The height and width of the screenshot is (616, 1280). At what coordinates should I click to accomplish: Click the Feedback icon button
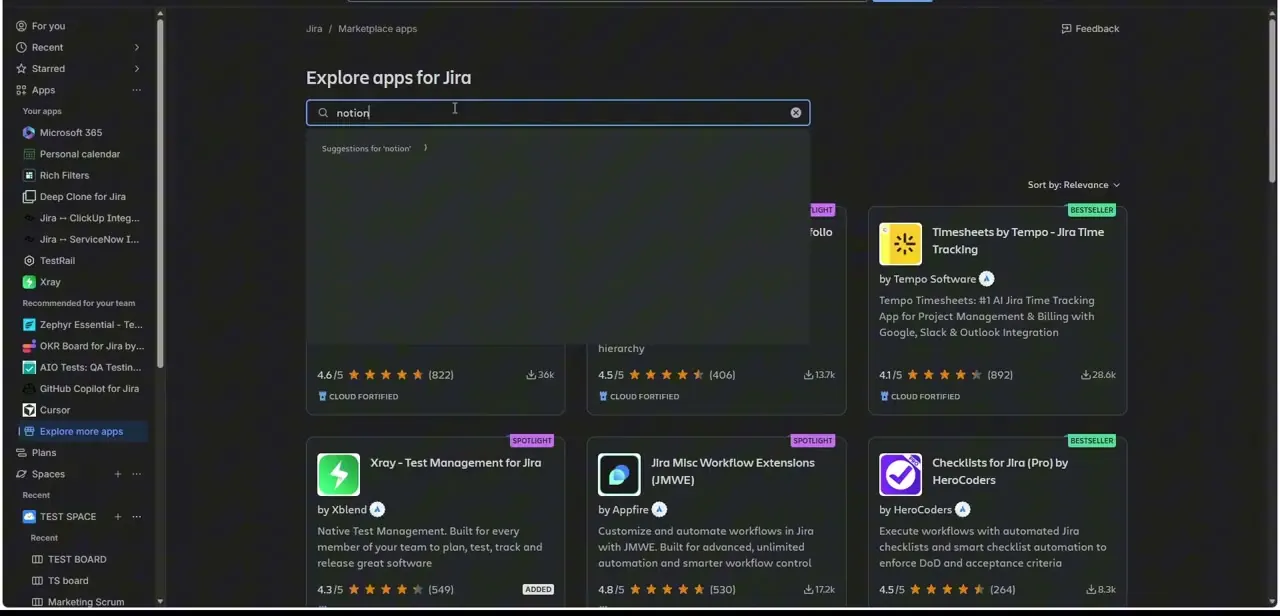1066,29
